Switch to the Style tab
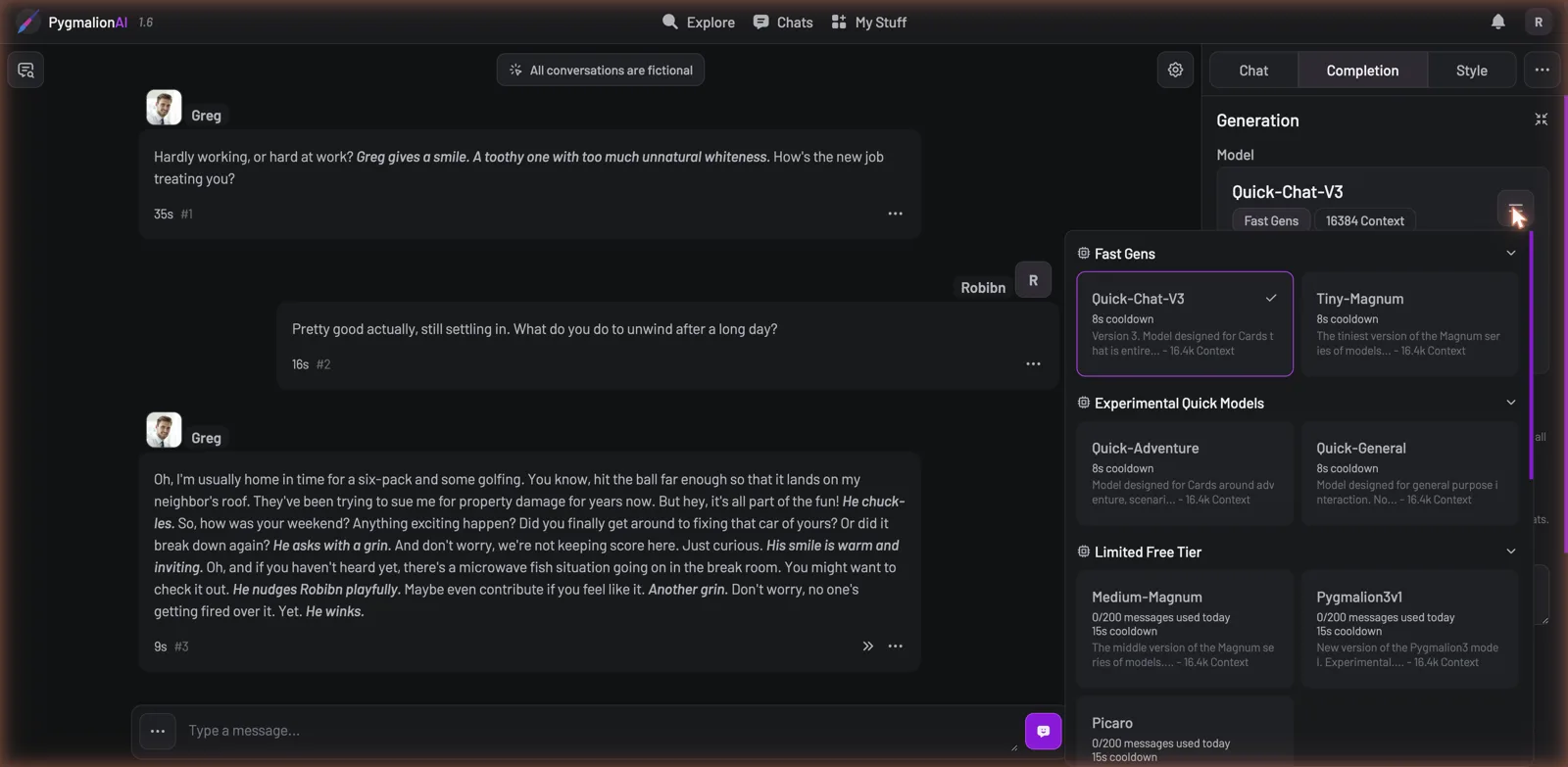Viewport: 1568px width, 767px height. coord(1471,71)
